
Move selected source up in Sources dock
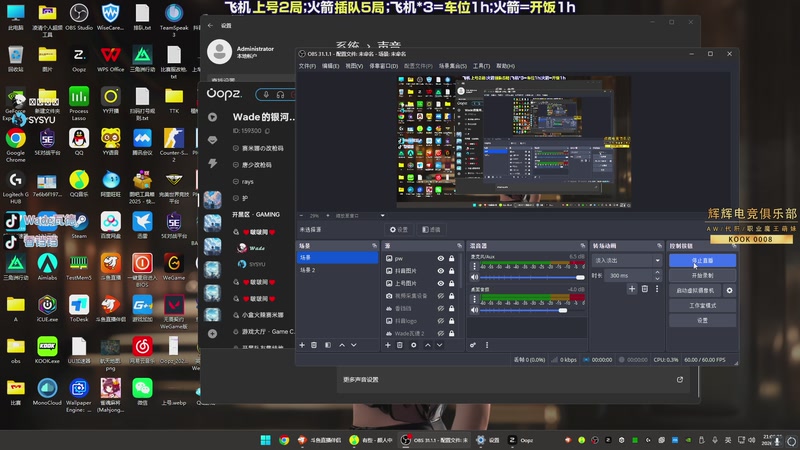[x=428, y=345]
